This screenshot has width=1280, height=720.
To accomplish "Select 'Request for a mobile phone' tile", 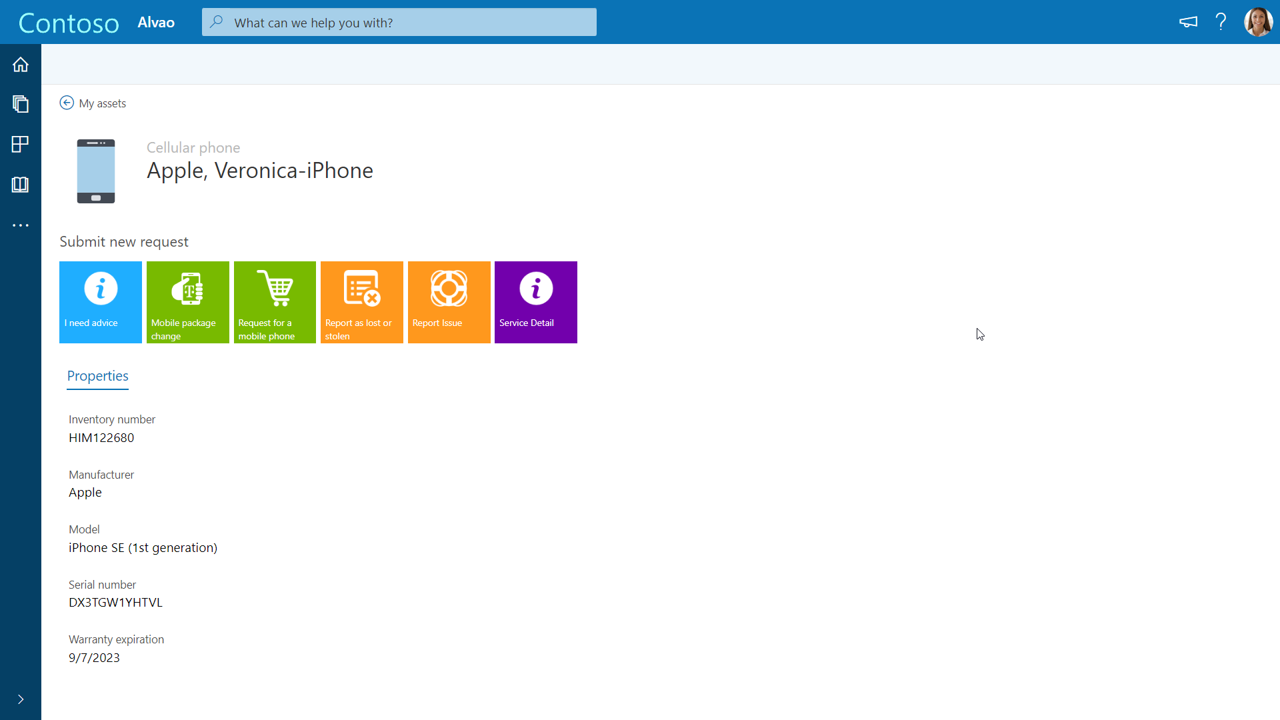I will tap(275, 302).
